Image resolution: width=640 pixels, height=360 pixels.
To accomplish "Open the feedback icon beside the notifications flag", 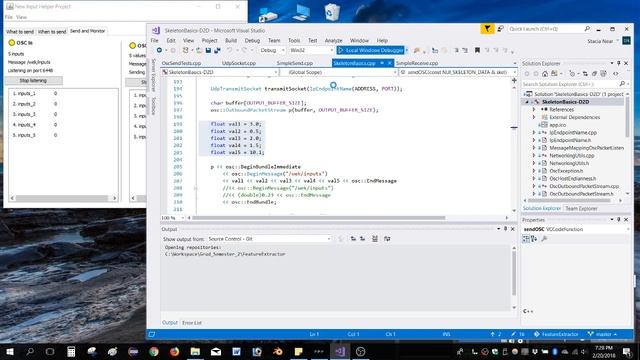I will (500, 29).
